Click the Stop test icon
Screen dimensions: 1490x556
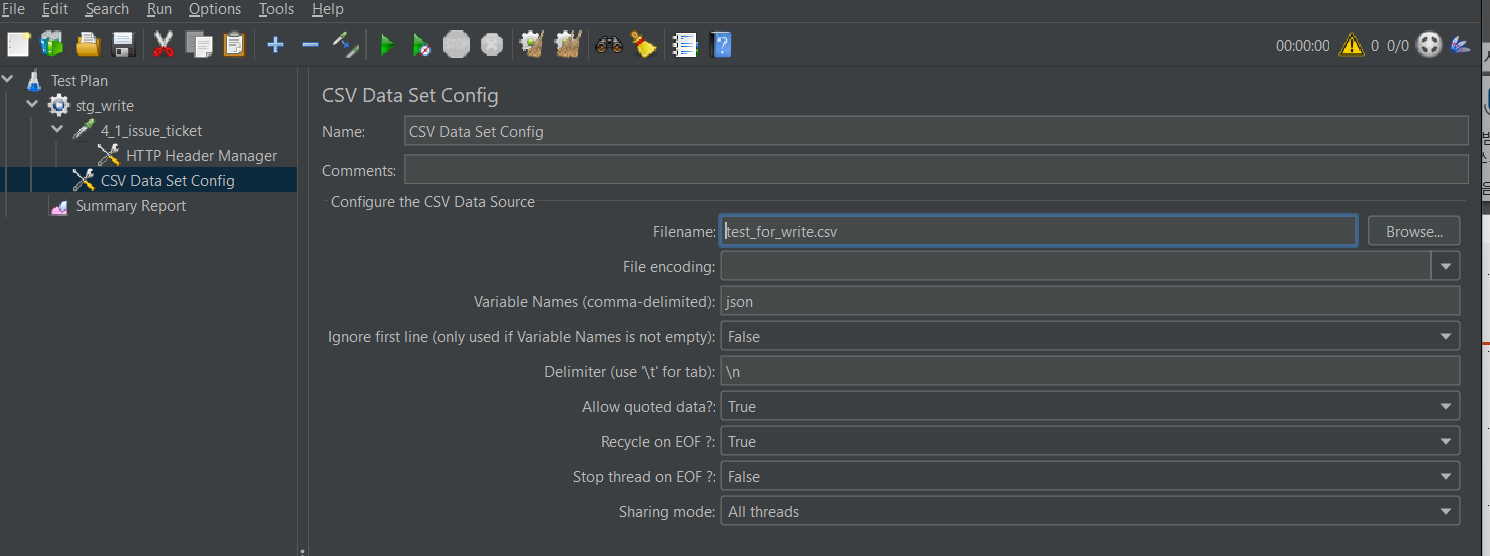click(456, 44)
